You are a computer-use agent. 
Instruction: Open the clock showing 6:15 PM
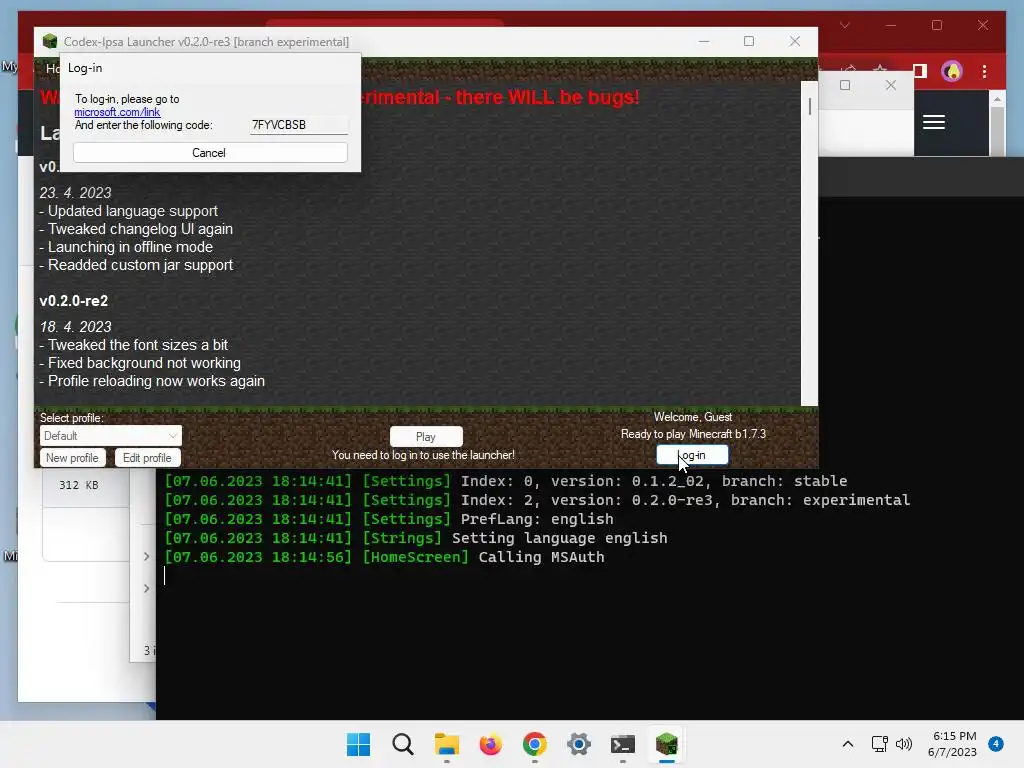(952, 744)
